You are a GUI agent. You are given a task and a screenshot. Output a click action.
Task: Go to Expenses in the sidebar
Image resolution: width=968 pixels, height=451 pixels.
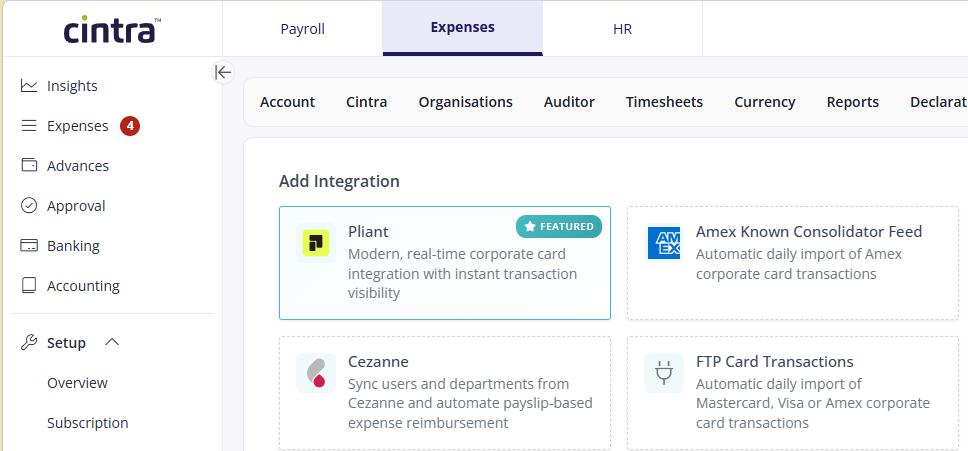[x=78, y=126]
